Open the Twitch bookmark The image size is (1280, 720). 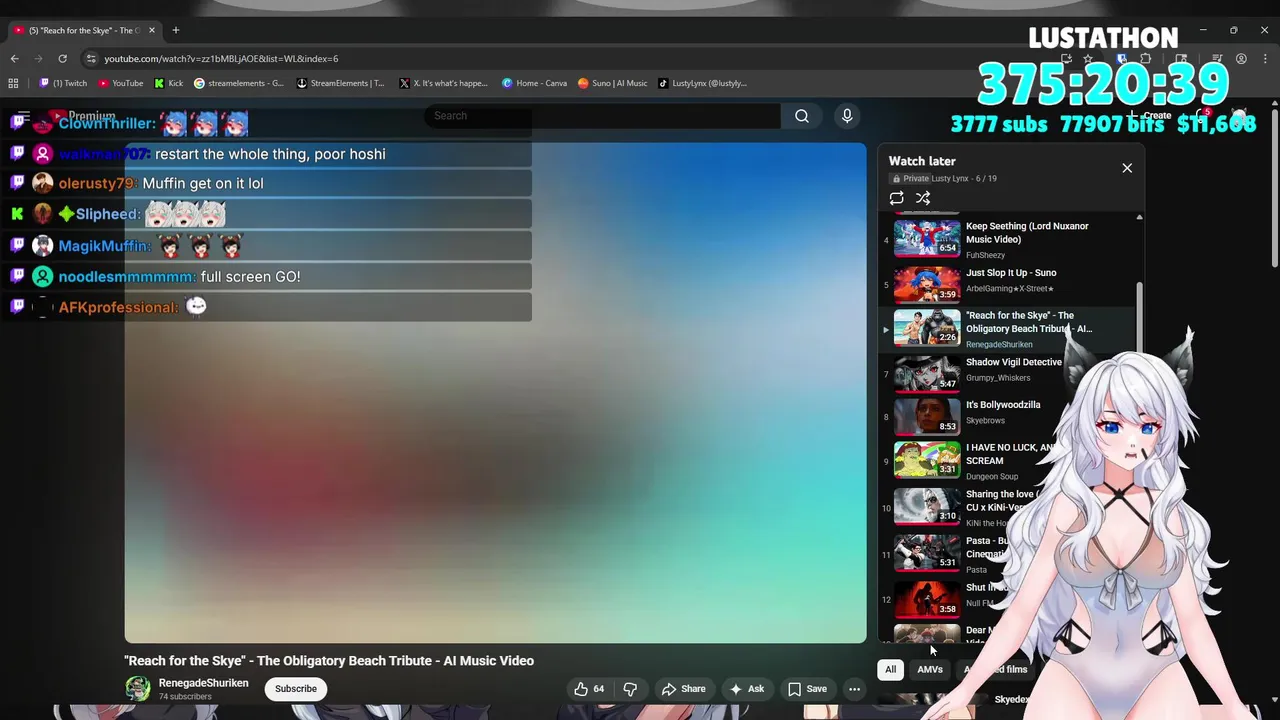click(63, 84)
